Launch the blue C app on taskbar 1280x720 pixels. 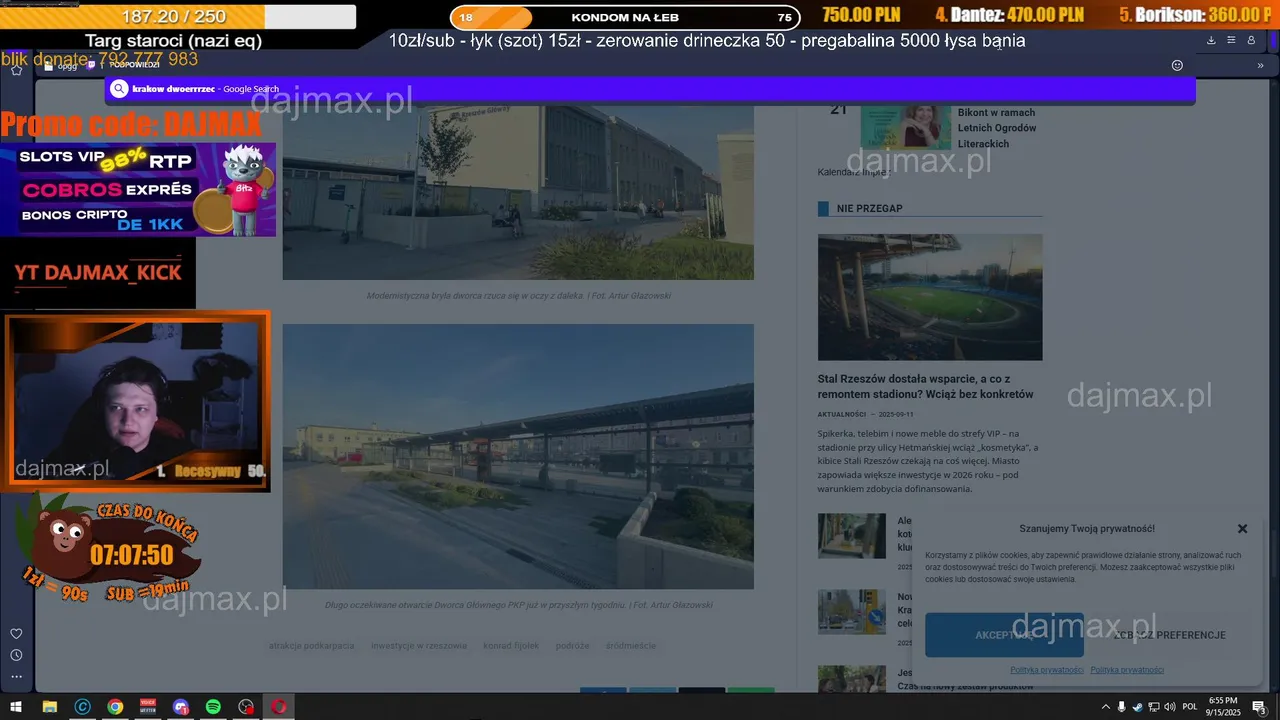tap(82, 706)
